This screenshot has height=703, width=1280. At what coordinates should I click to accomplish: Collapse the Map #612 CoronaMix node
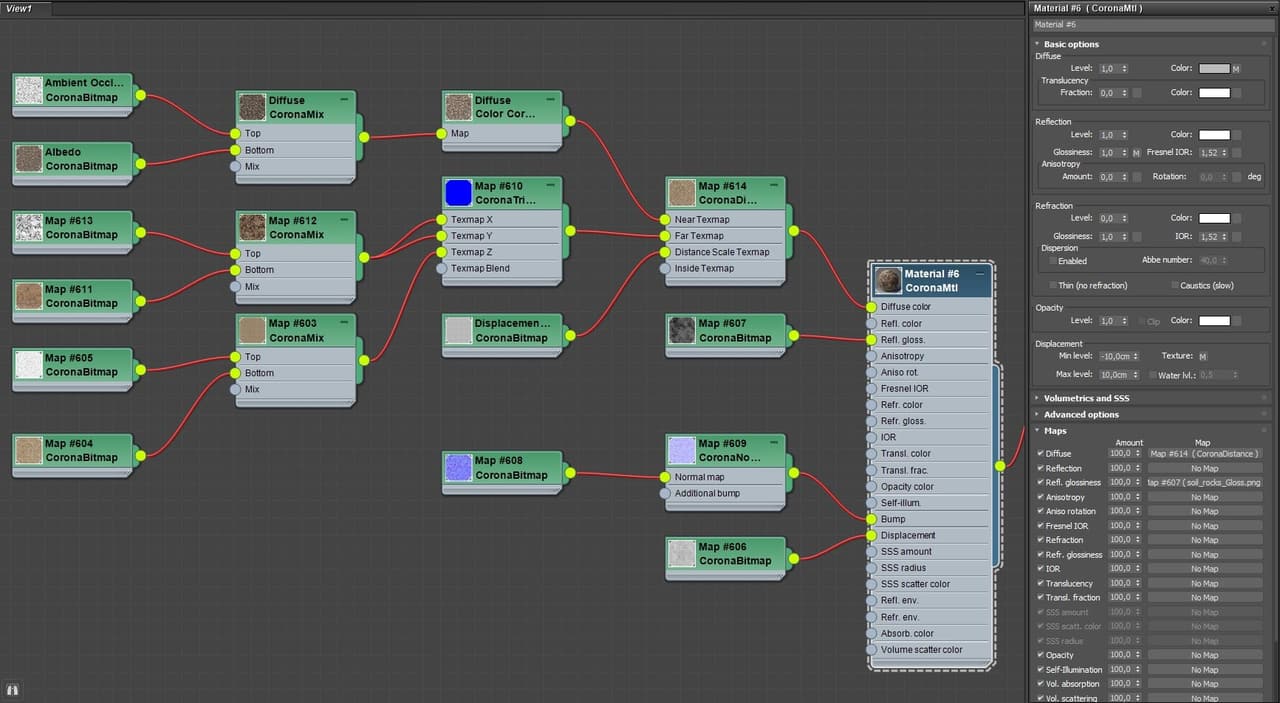(x=344, y=220)
